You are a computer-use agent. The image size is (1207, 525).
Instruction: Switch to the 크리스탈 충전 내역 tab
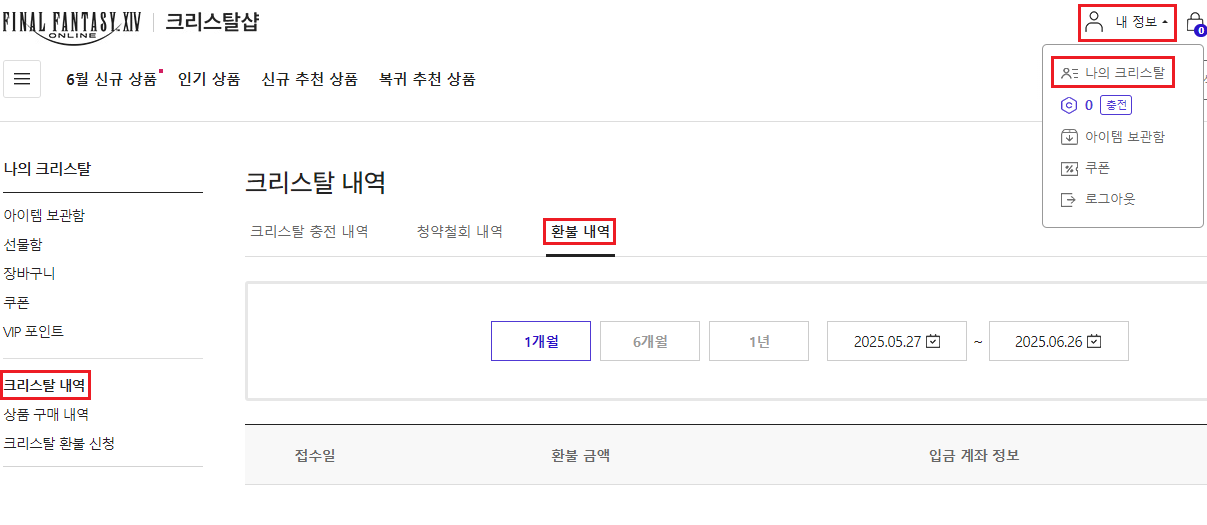coord(309,232)
